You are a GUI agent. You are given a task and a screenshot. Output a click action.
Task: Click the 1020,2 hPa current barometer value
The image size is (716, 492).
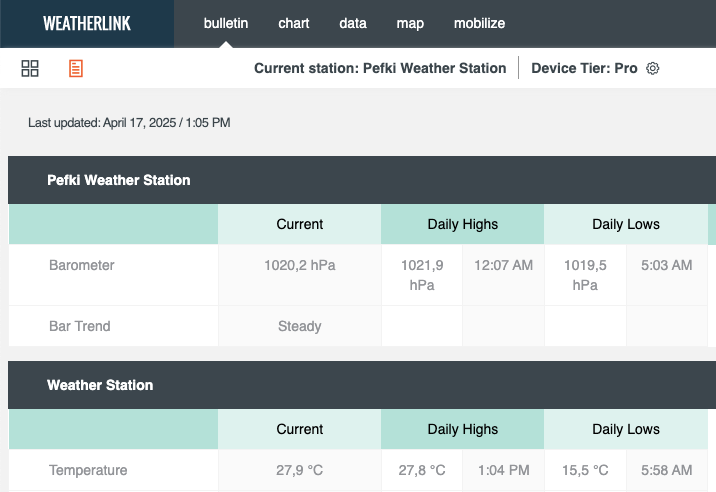click(300, 265)
